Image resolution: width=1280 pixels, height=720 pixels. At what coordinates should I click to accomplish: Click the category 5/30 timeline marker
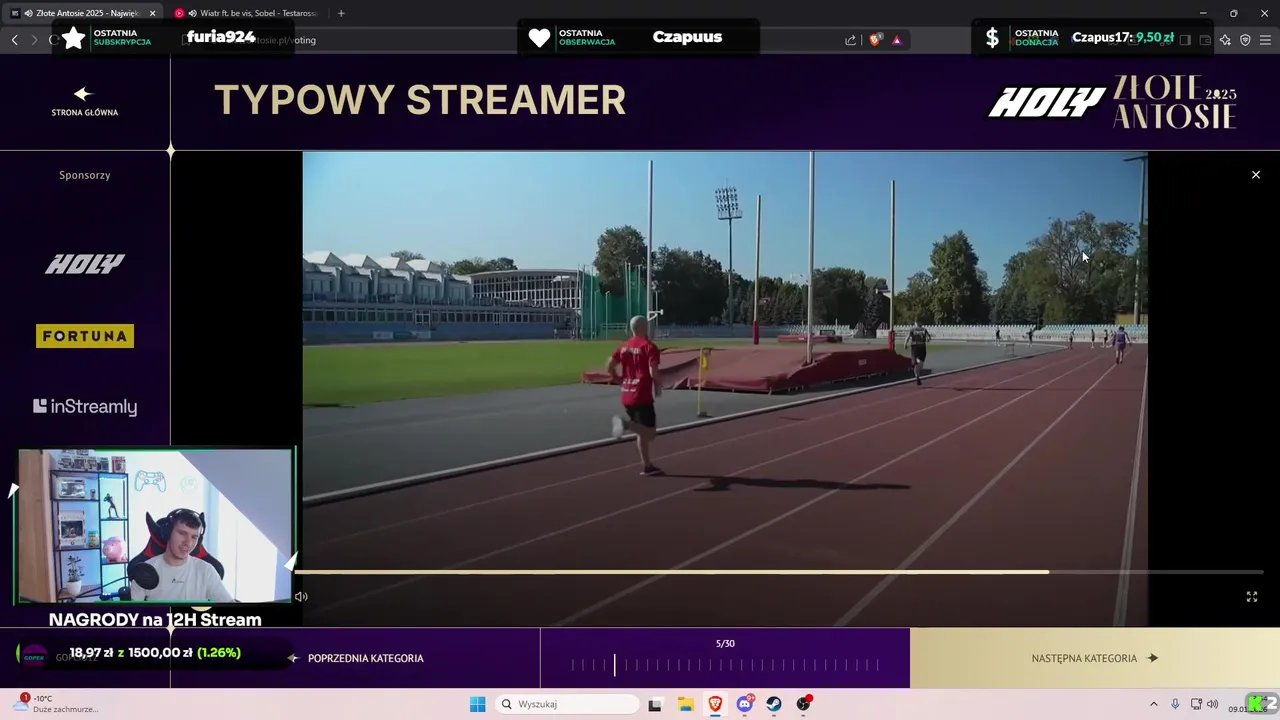pyautogui.click(x=615, y=665)
